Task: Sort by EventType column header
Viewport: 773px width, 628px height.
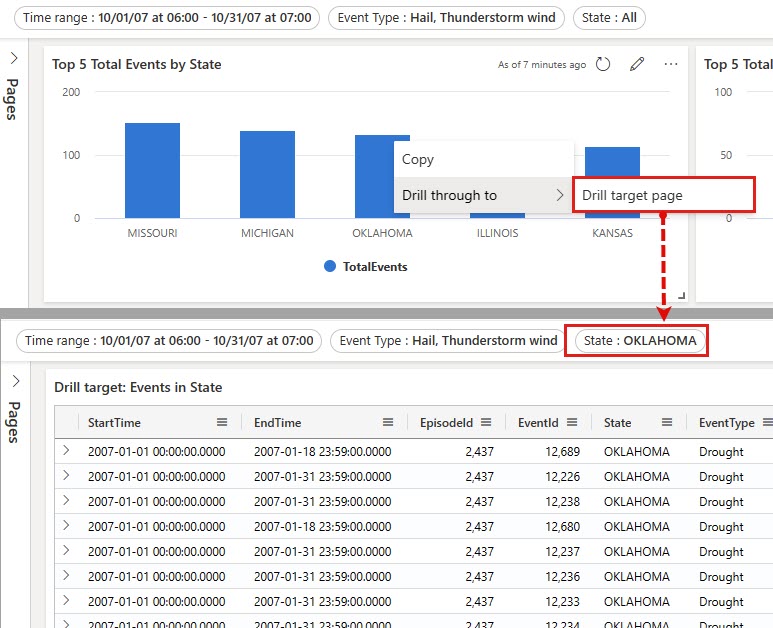Action: pyautogui.click(x=727, y=422)
